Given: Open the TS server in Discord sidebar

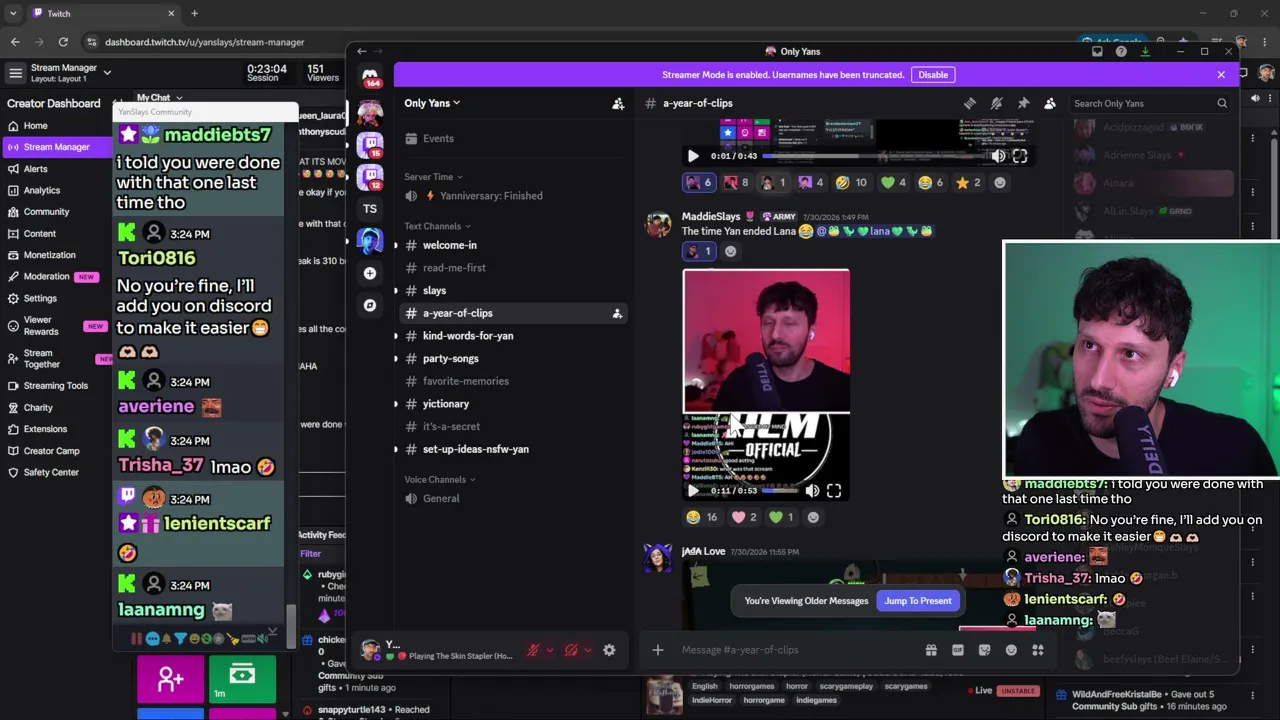Looking at the screenshot, I should pos(370,209).
